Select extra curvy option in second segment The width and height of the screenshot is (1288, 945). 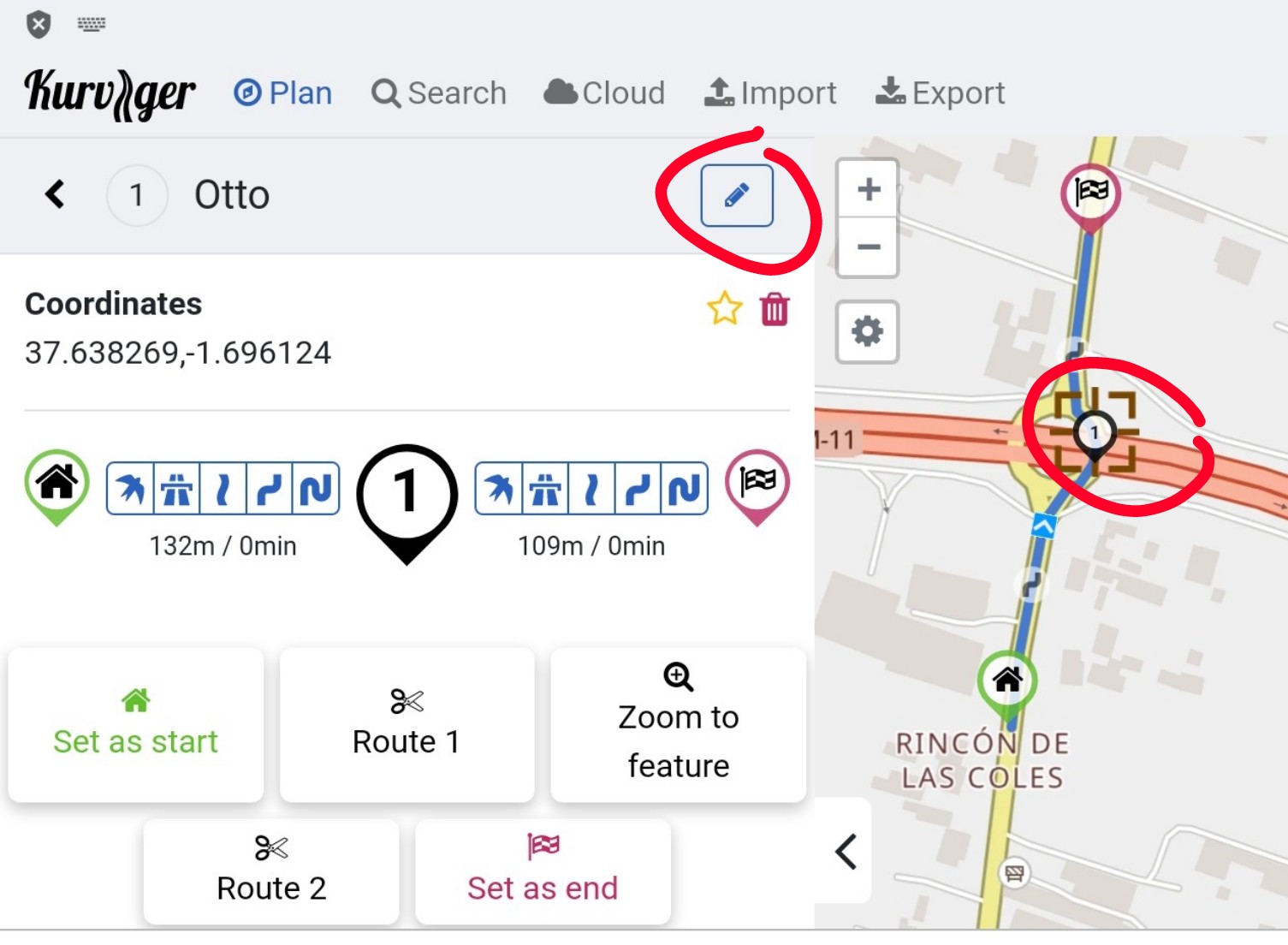[685, 489]
